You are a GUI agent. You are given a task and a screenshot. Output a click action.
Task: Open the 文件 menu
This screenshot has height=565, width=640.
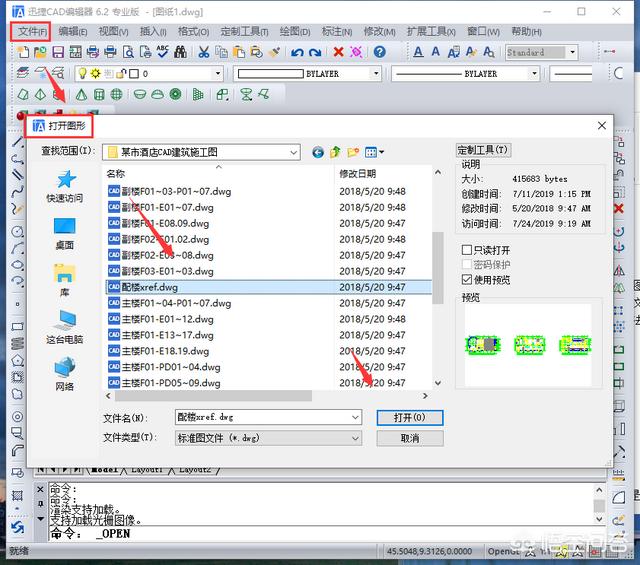tap(32, 32)
